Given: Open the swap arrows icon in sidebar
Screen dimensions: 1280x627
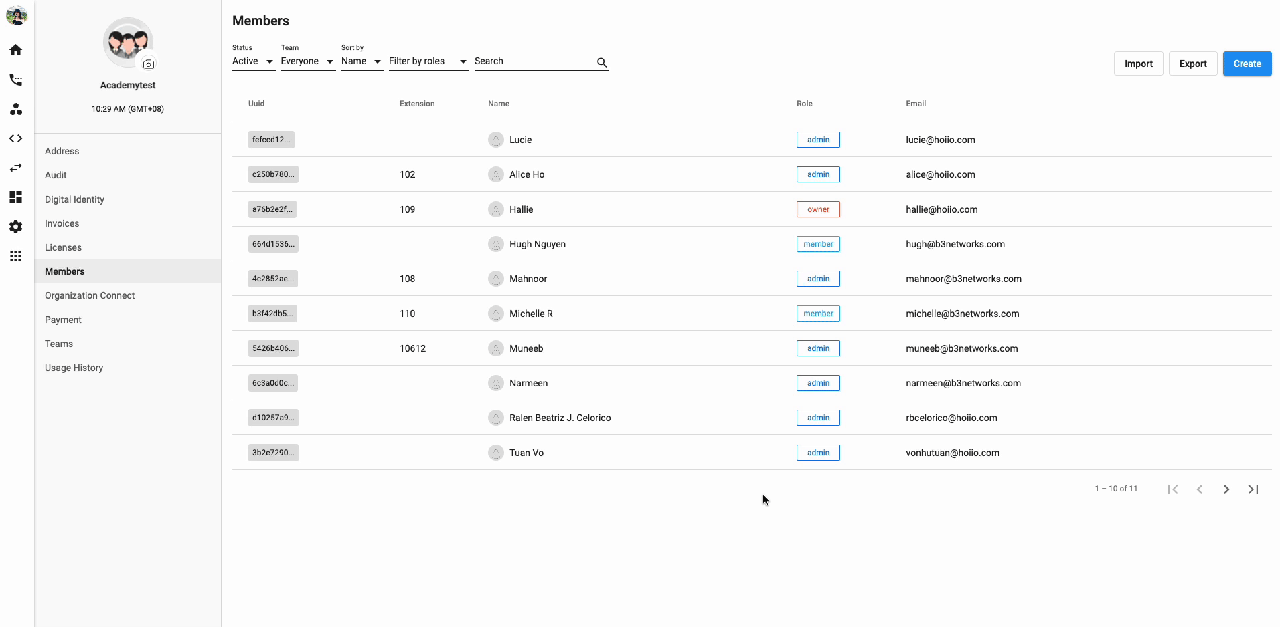Looking at the screenshot, I should 15,168.
